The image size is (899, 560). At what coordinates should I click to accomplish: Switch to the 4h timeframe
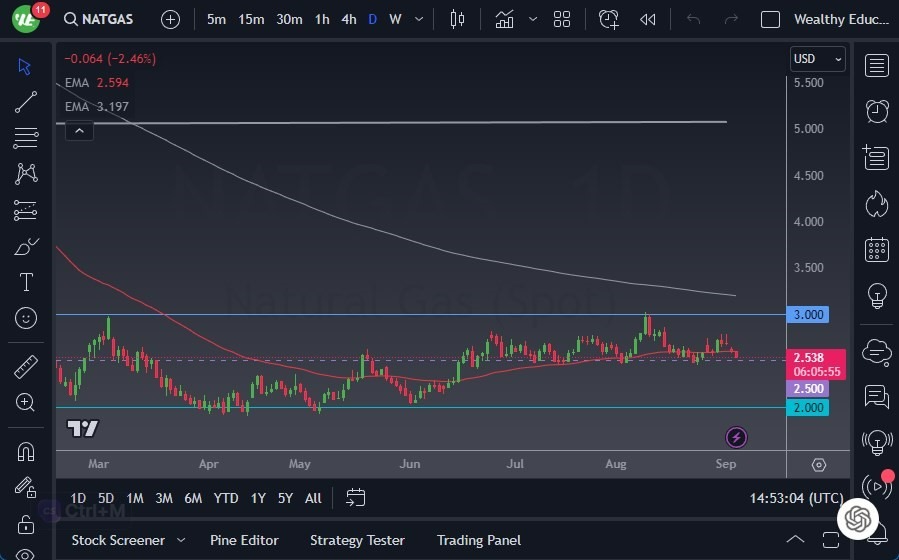(348, 19)
